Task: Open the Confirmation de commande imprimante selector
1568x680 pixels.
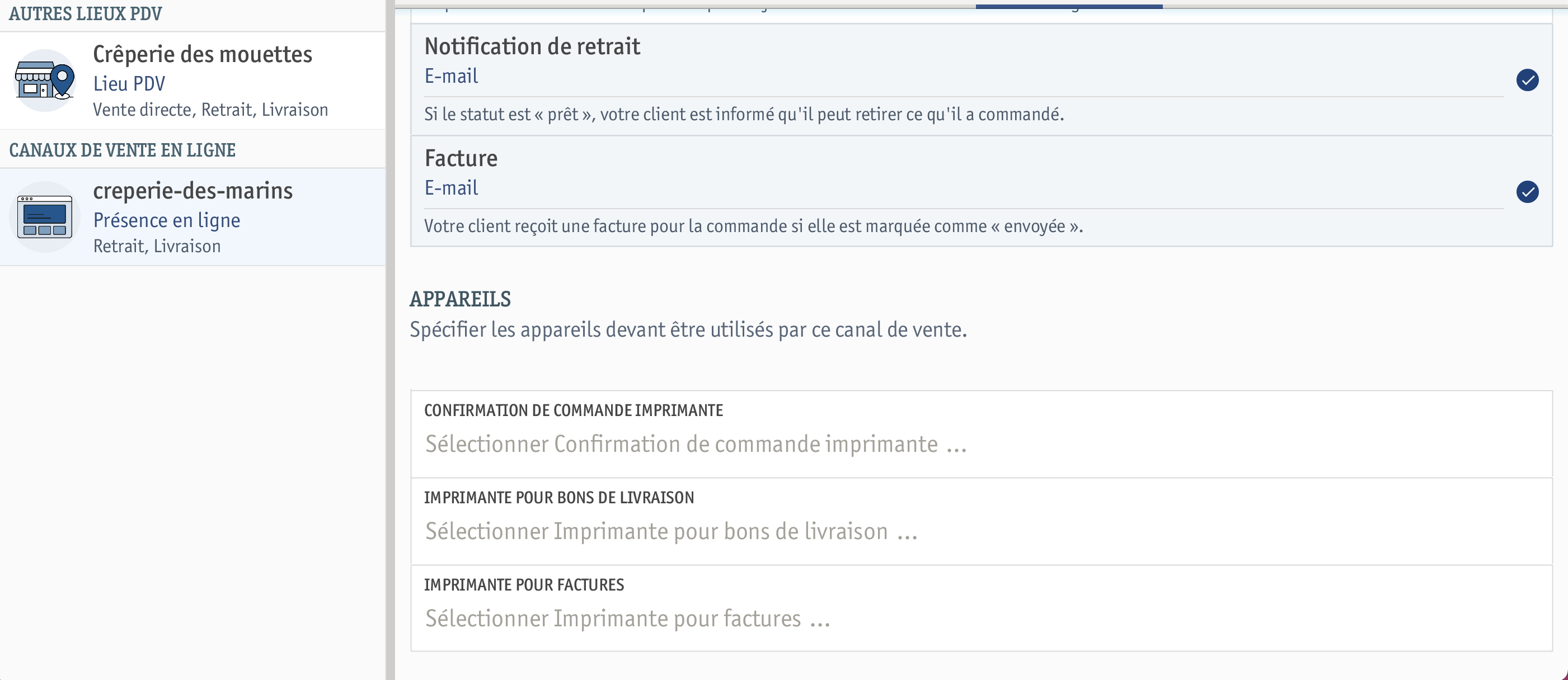Action: click(x=981, y=435)
